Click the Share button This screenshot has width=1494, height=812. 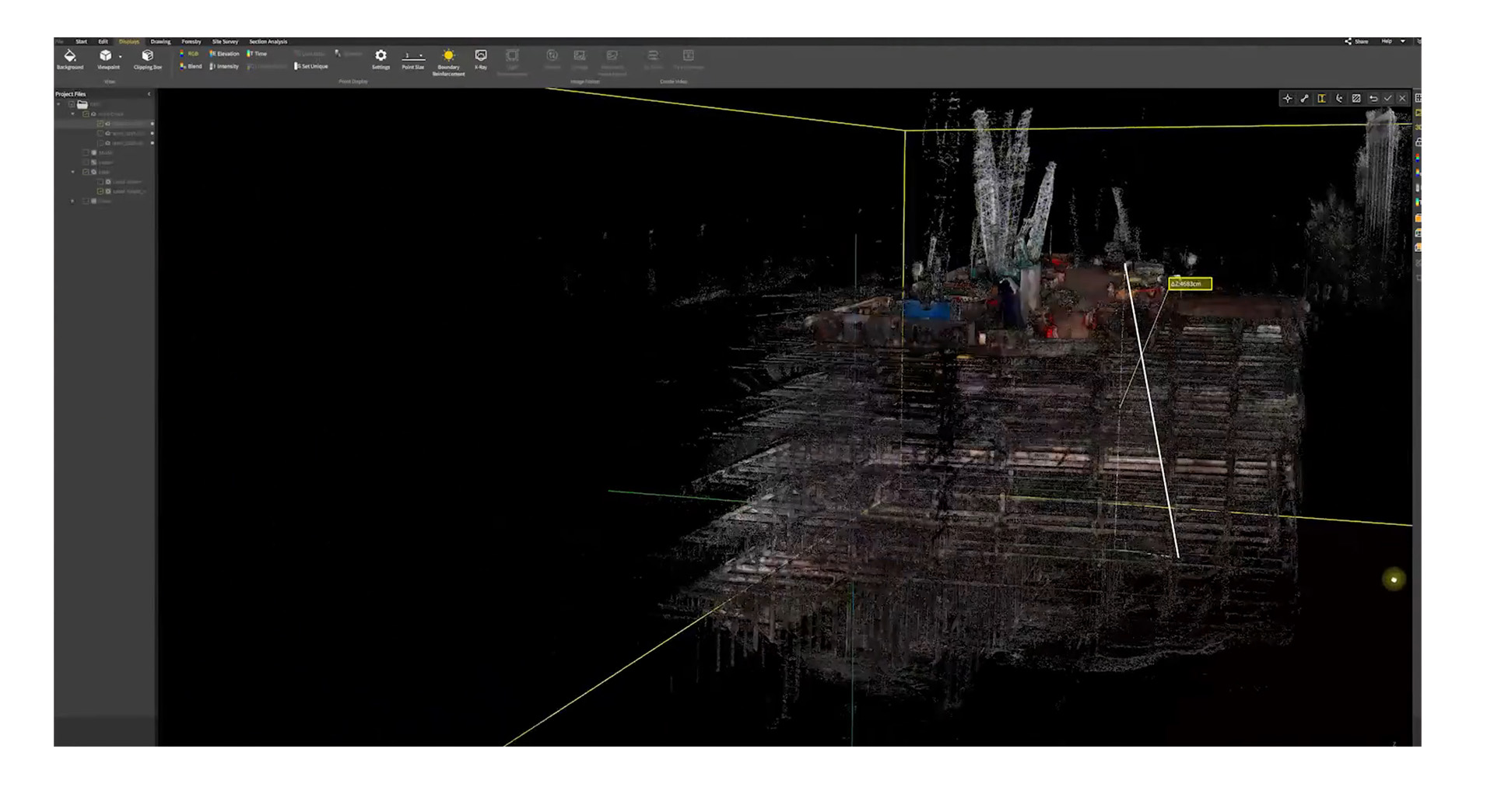pyautogui.click(x=1356, y=42)
